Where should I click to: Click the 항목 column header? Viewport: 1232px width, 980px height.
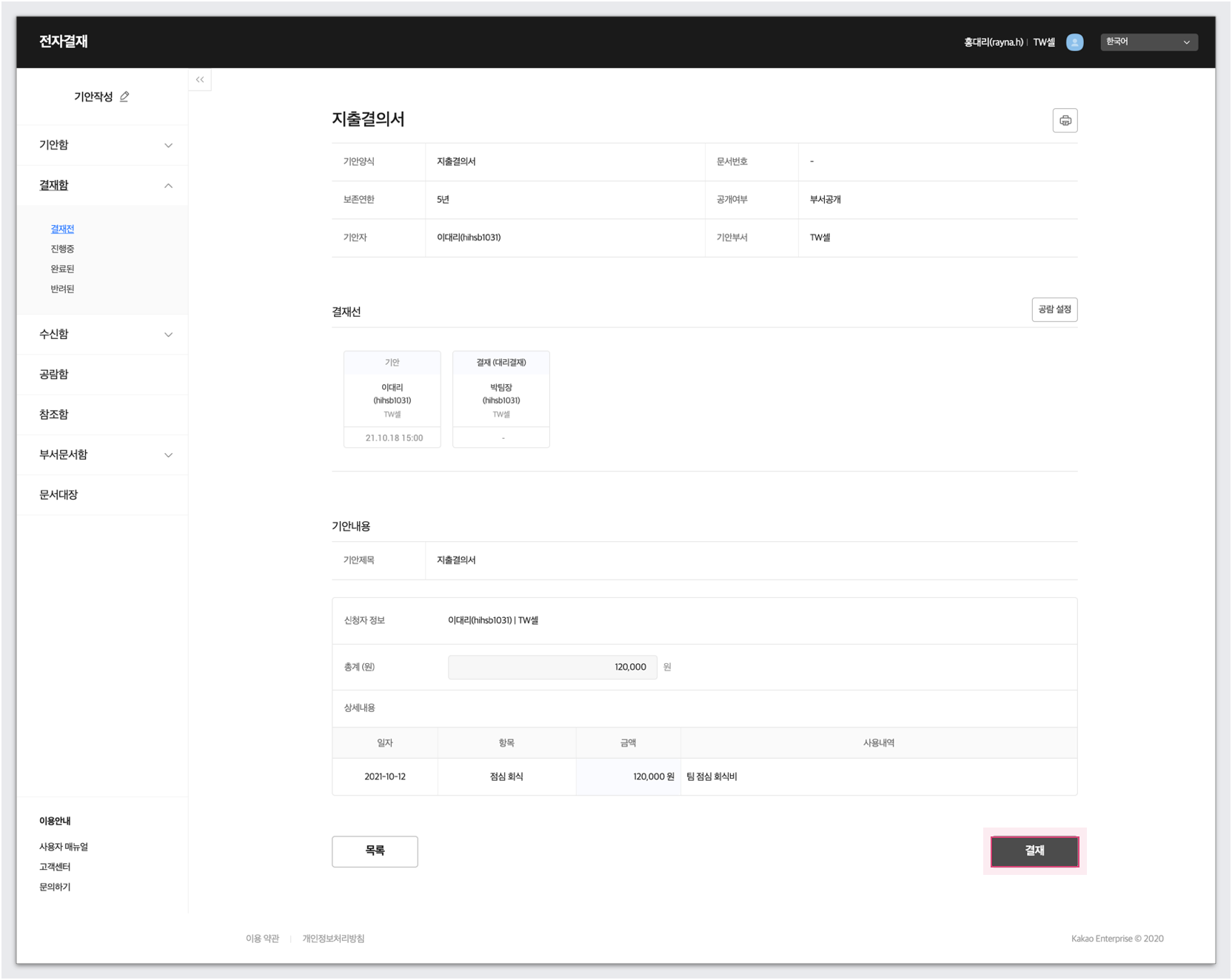[506, 743]
